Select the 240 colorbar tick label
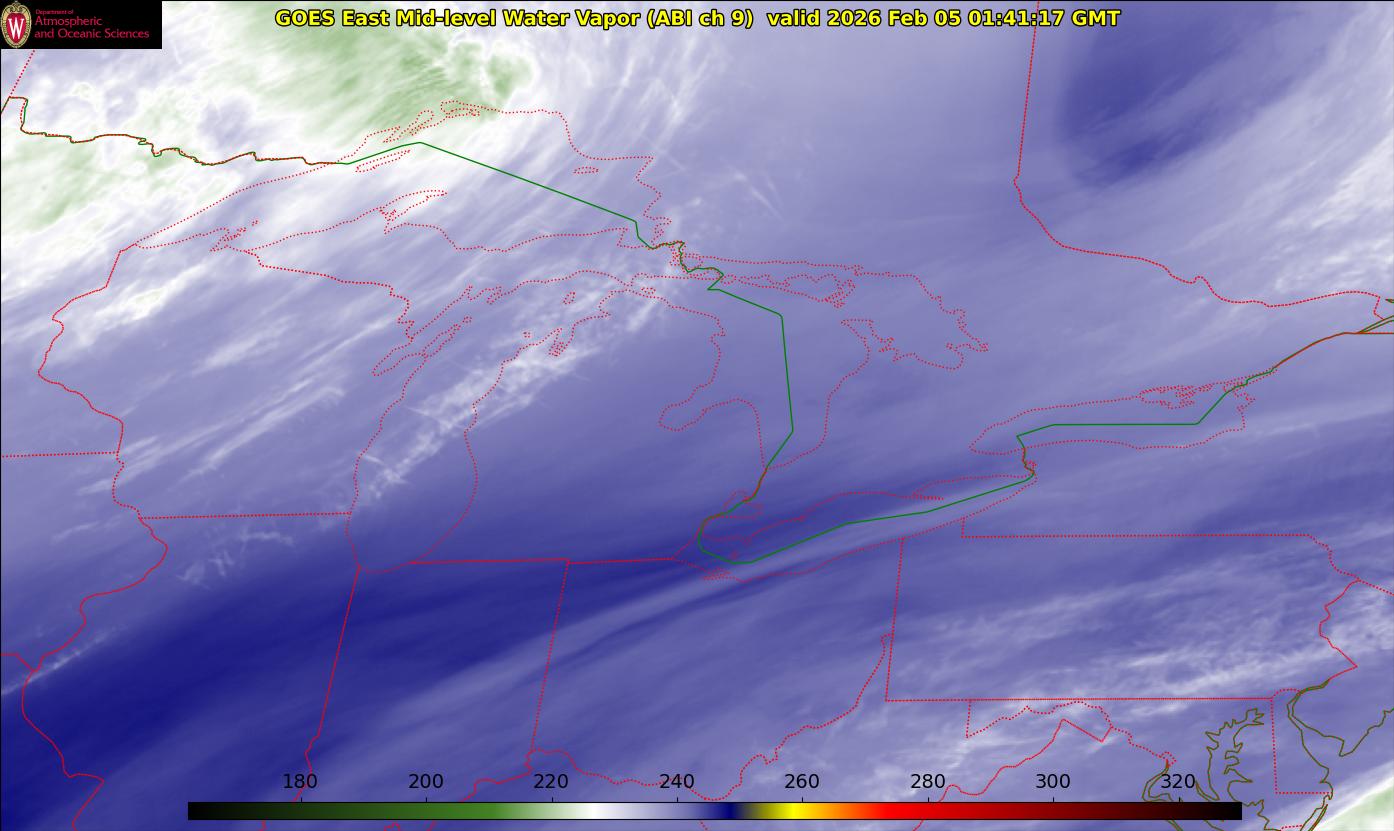The image size is (1394, 831). [677, 782]
